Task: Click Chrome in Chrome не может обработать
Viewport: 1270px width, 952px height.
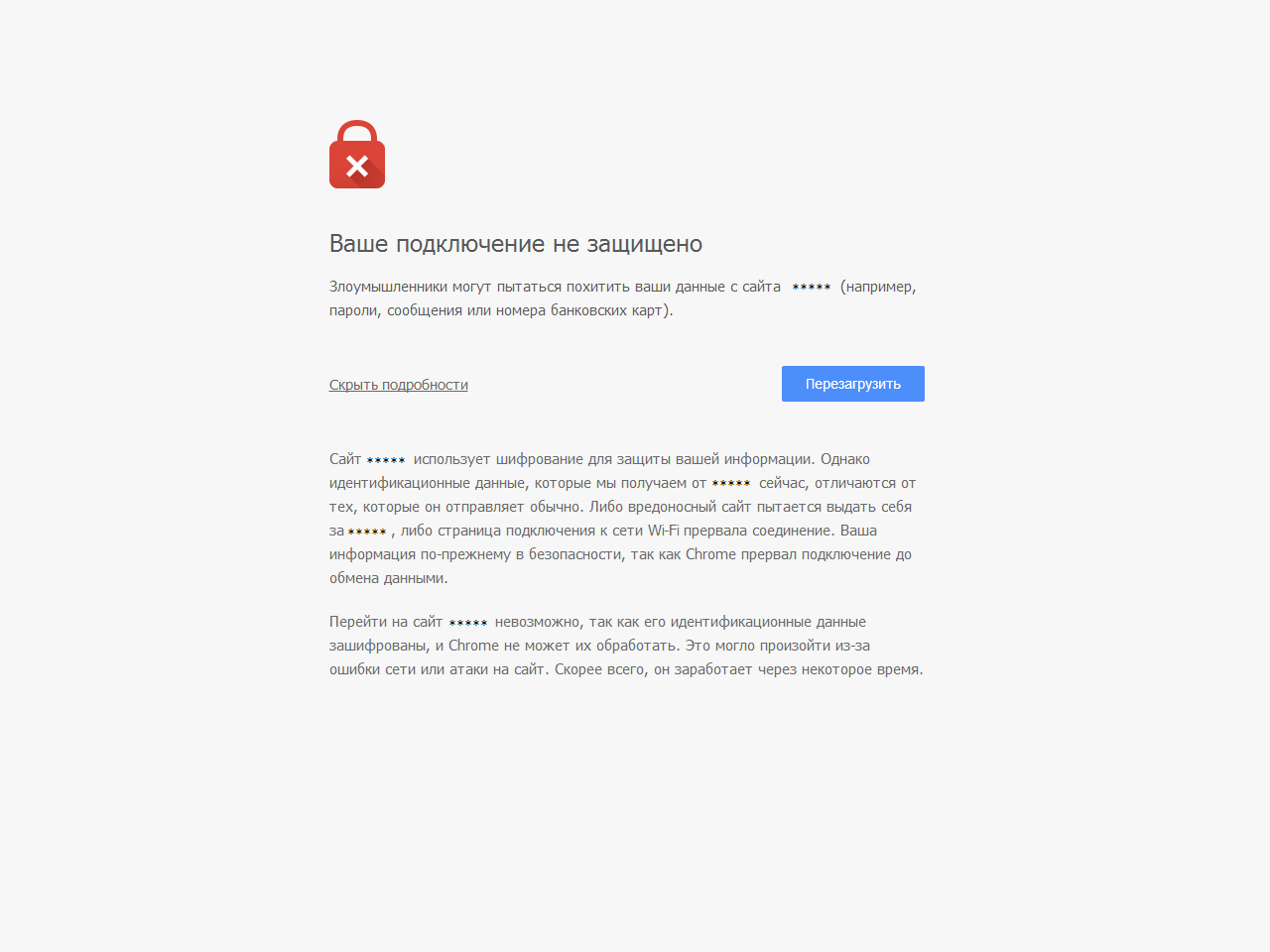Action: (473, 646)
